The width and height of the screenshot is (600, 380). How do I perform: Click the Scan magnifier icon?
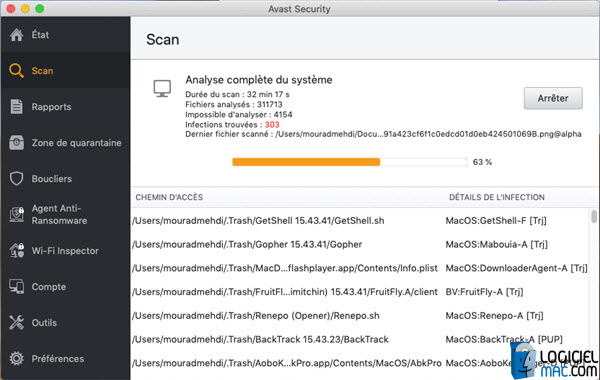(16, 71)
